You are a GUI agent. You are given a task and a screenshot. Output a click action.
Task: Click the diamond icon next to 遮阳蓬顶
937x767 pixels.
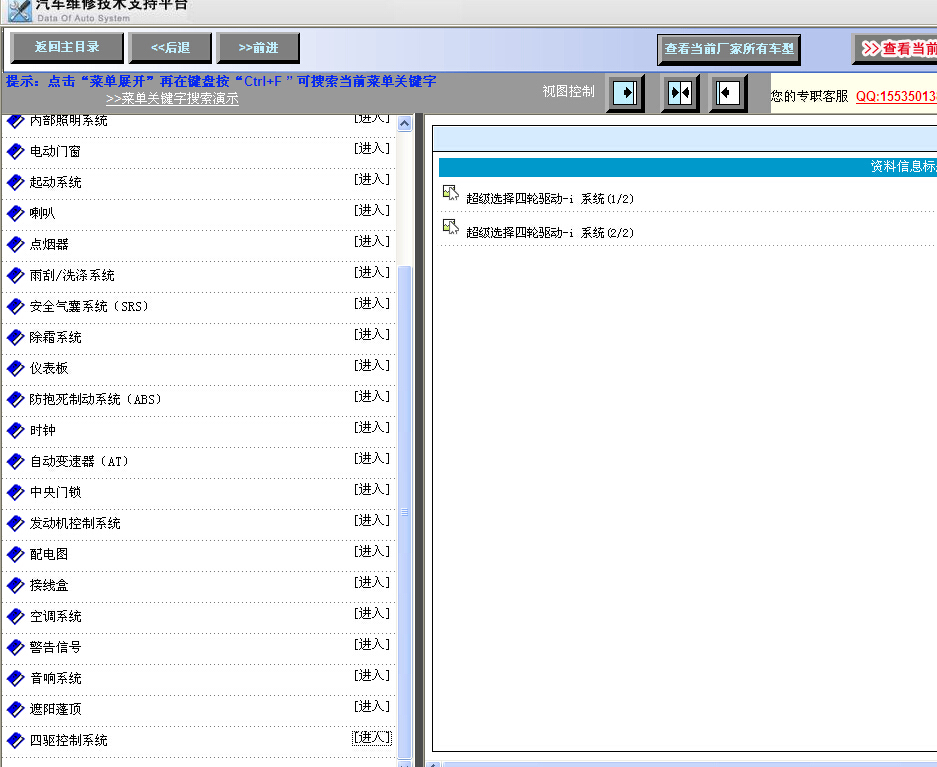[15, 710]
